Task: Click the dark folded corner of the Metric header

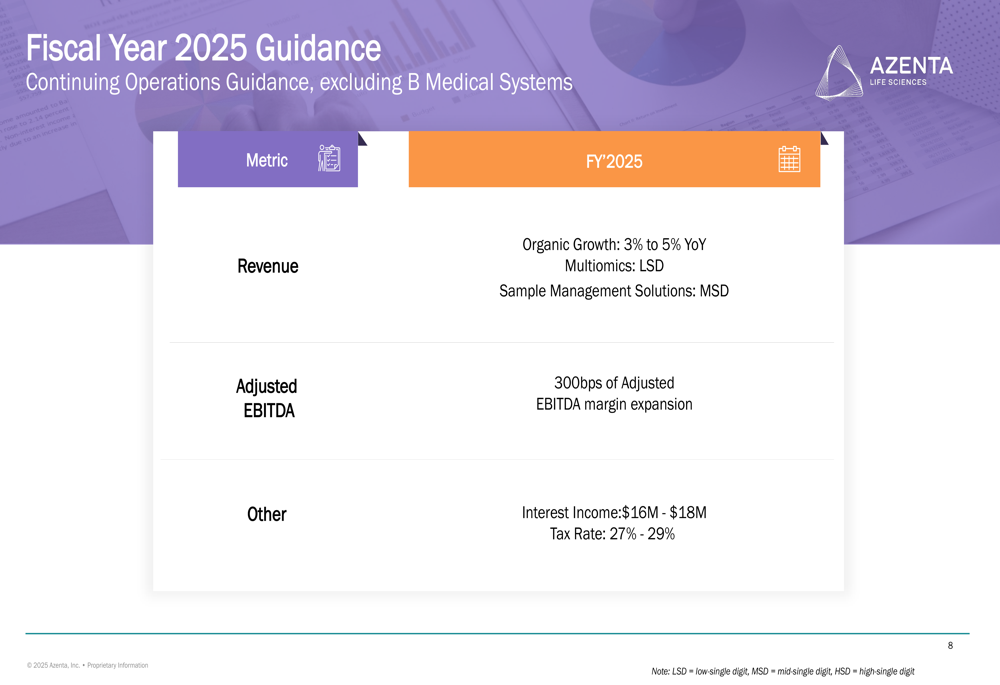Action: tap(362, 139)
